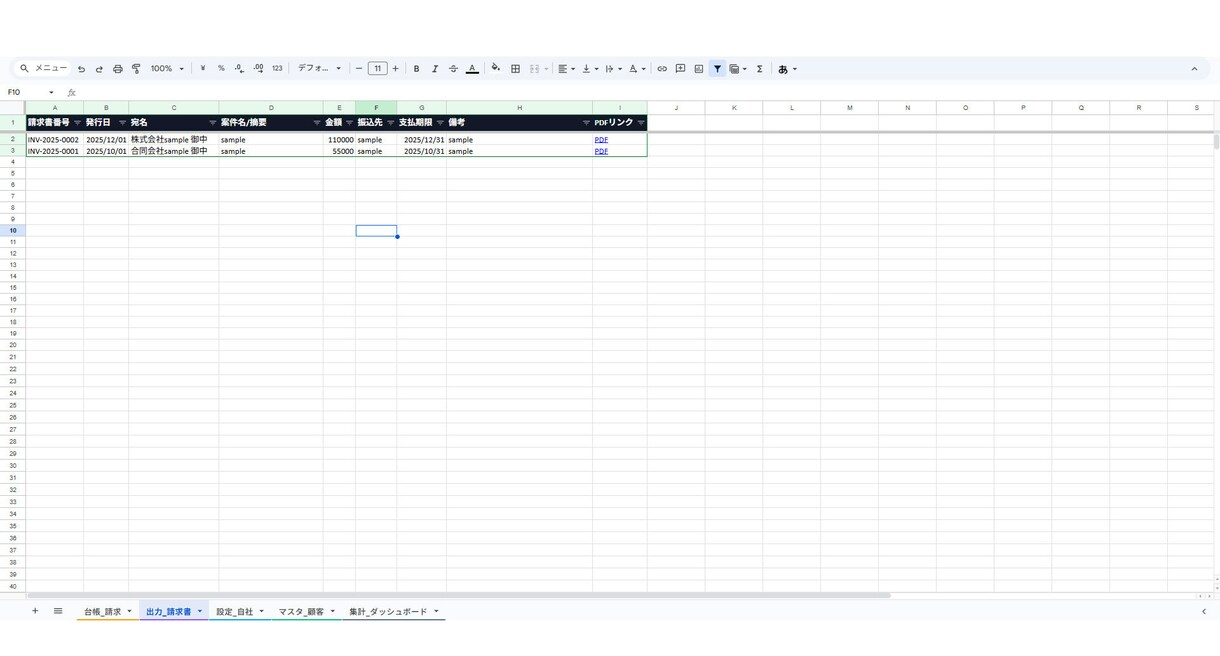The height and width of the screenshot is (656, 1220).
Task: Click the name box showing F10
Action: coord(30,92)
